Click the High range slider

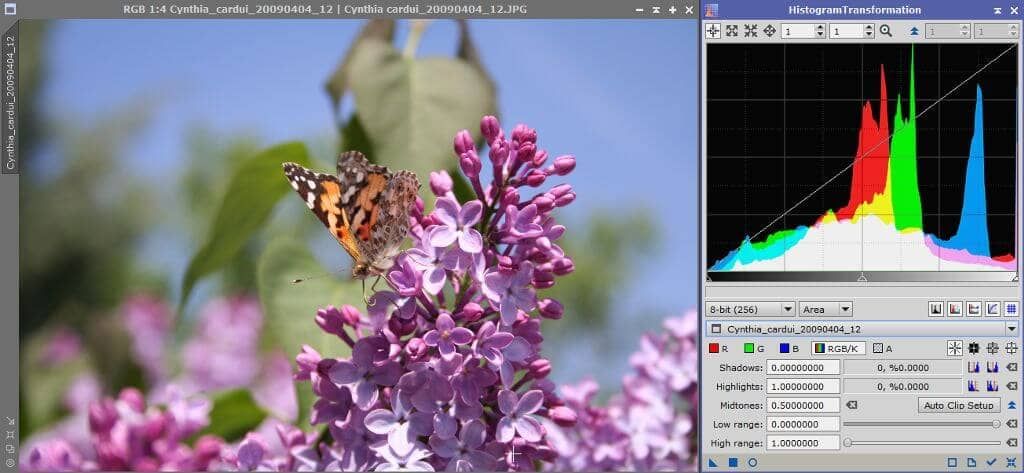pyautogui.click(x=921, y=443)
